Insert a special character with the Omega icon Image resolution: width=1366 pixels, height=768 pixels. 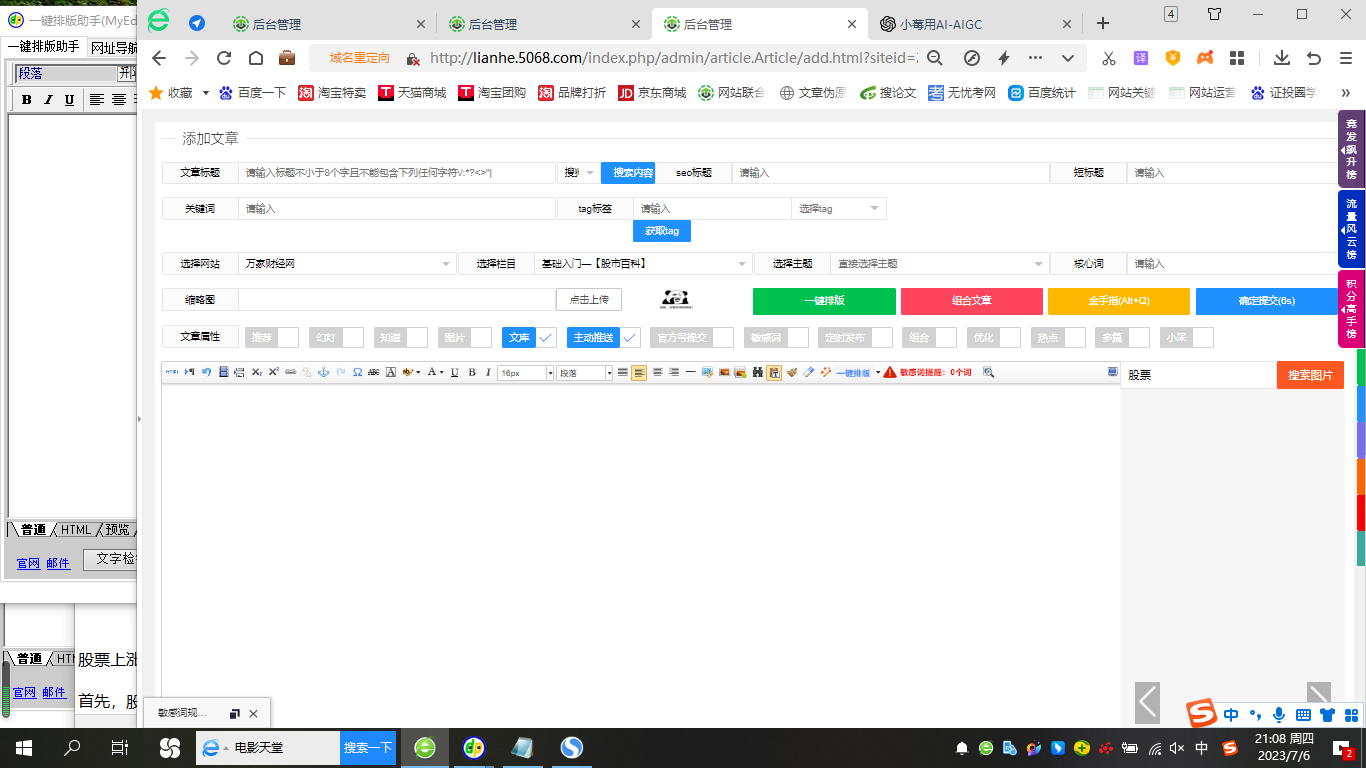(358, 372)
